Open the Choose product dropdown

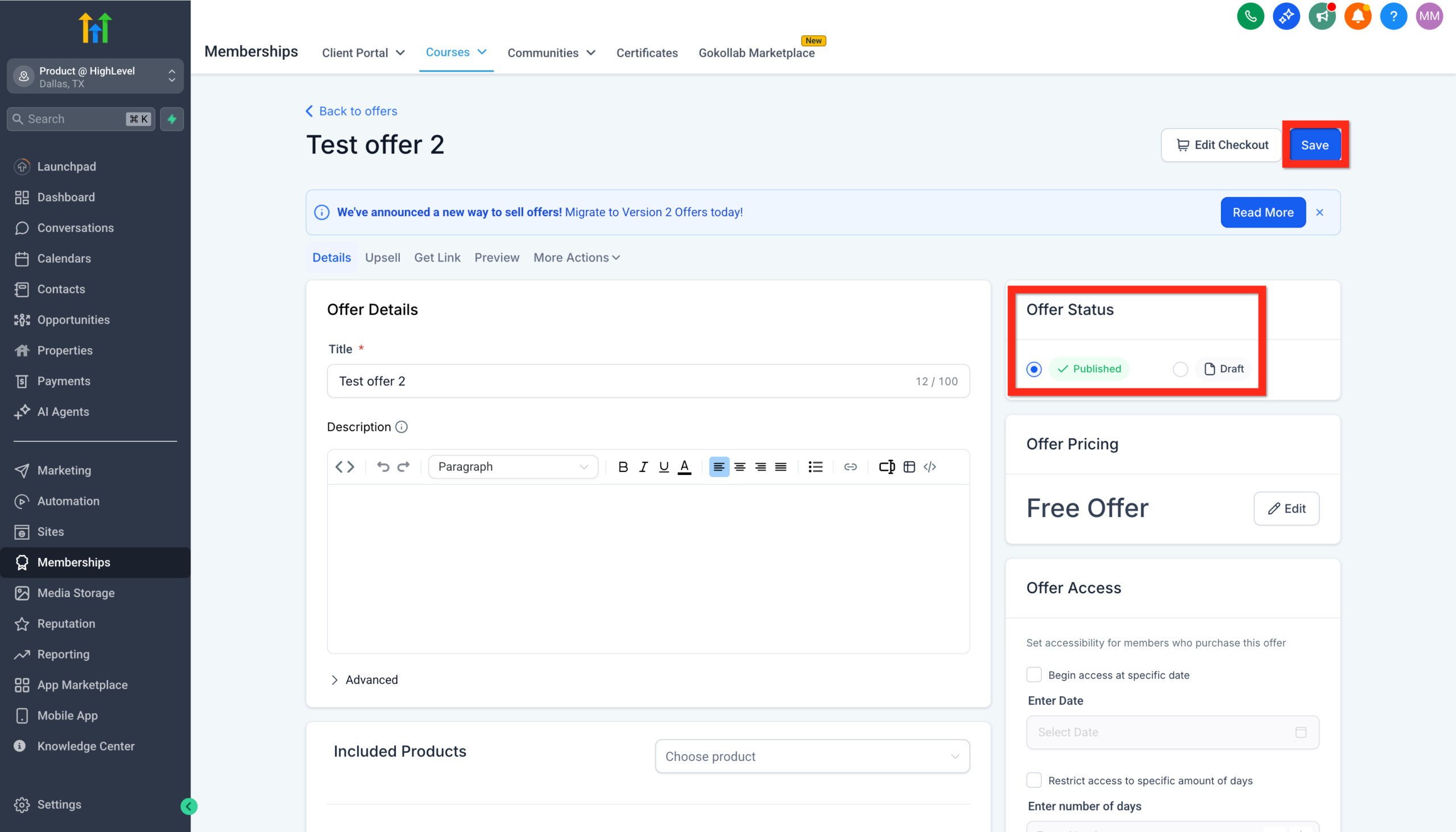tap(812, 756)
